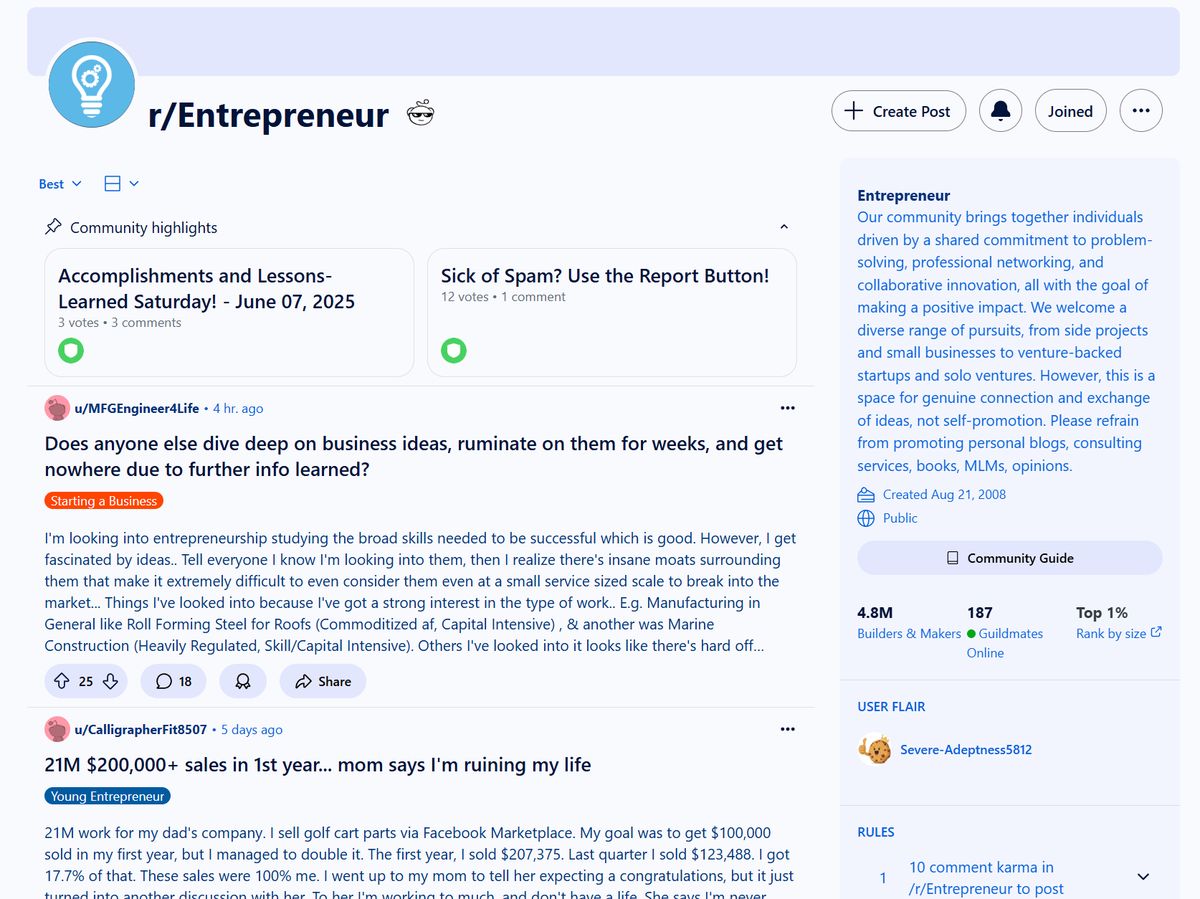This screenshot has width=1200, height=899.
Task: Open the first post's overflow menu
Action: click(x=787, y=408)
